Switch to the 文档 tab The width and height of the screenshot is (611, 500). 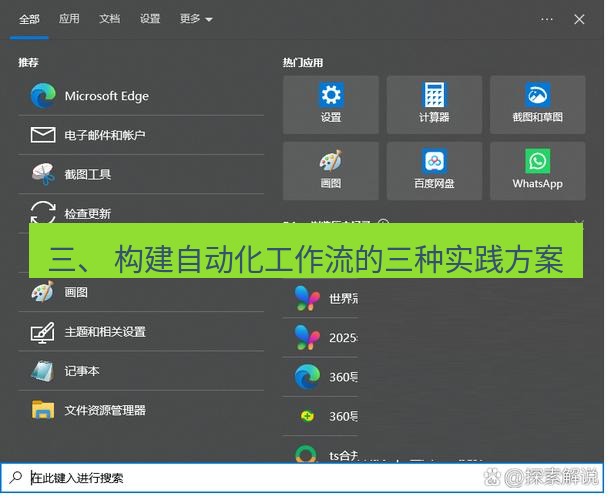(x=109, y=19)
